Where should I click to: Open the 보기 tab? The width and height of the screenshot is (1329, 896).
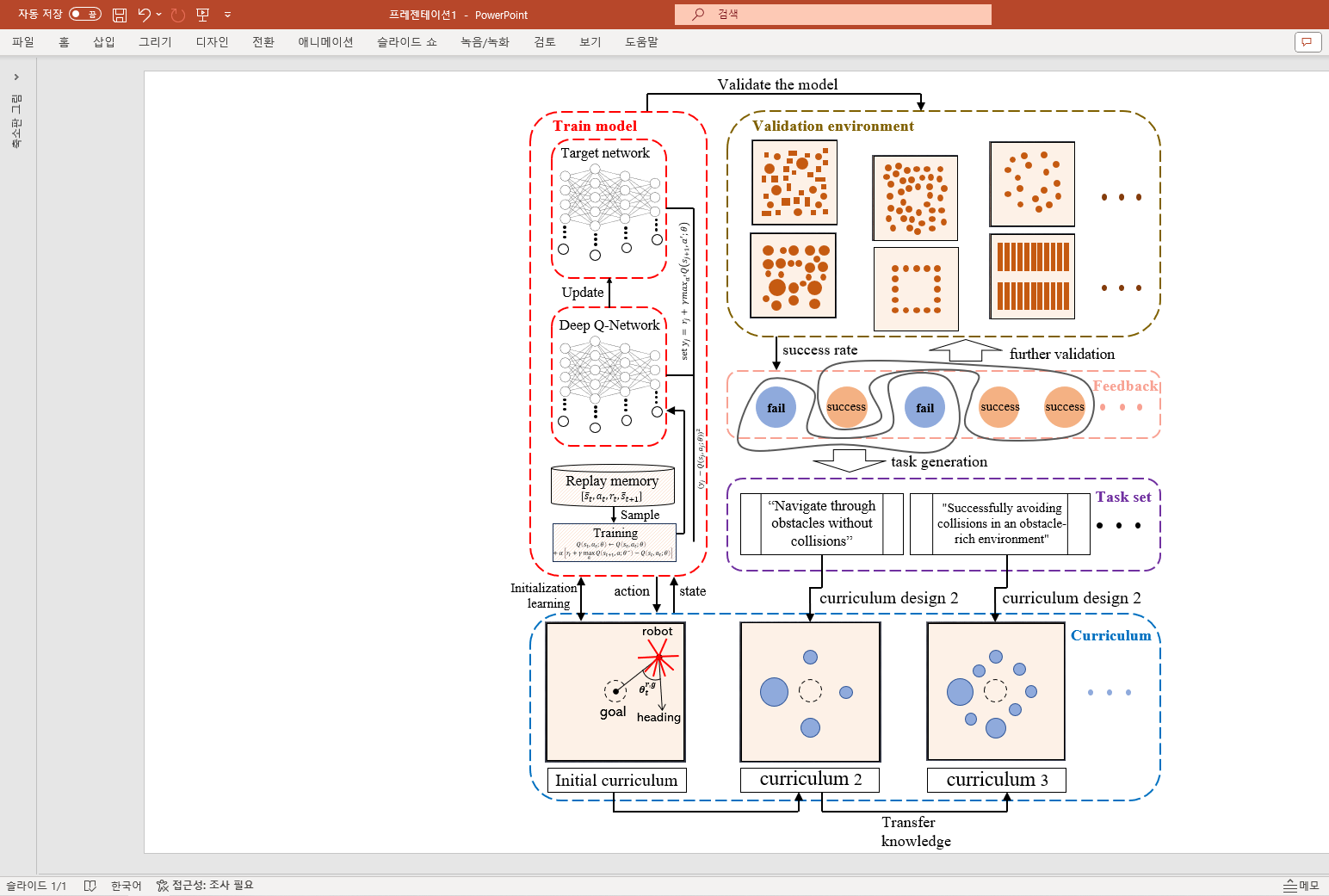[590, 42]
